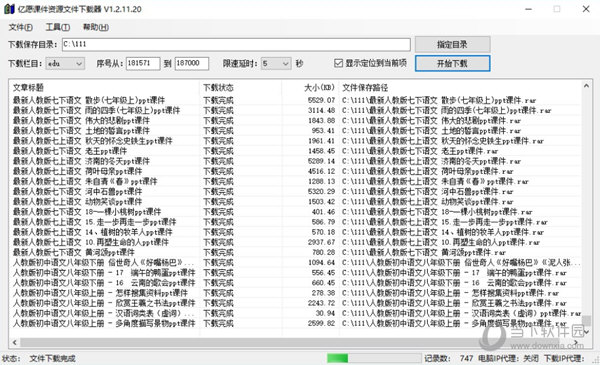Select row 散步(七年级上)ppt课件
Screen dimensions: 600x365
(295, 100)
